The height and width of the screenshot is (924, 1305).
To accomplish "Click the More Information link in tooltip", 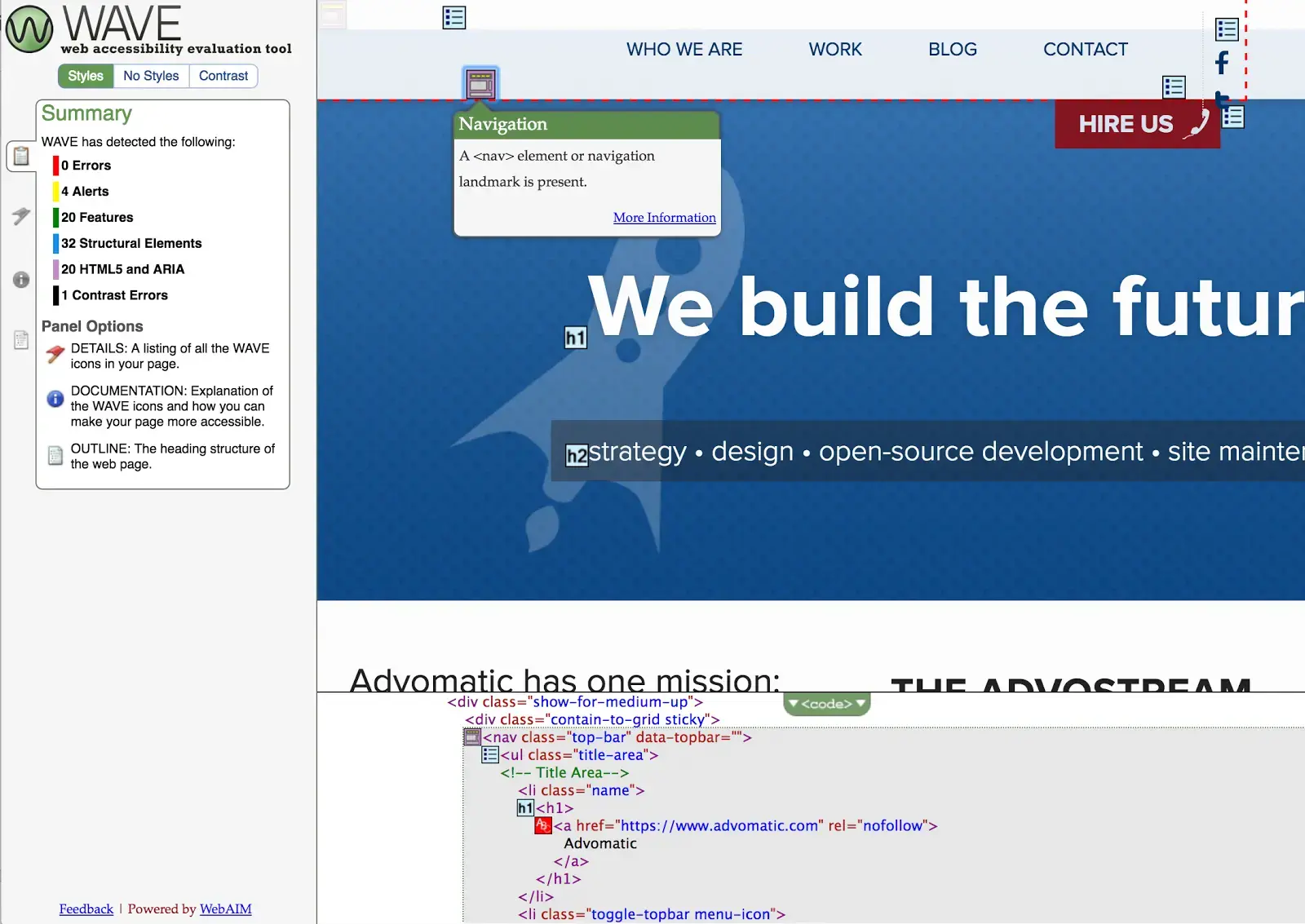I will coord(664,218).
